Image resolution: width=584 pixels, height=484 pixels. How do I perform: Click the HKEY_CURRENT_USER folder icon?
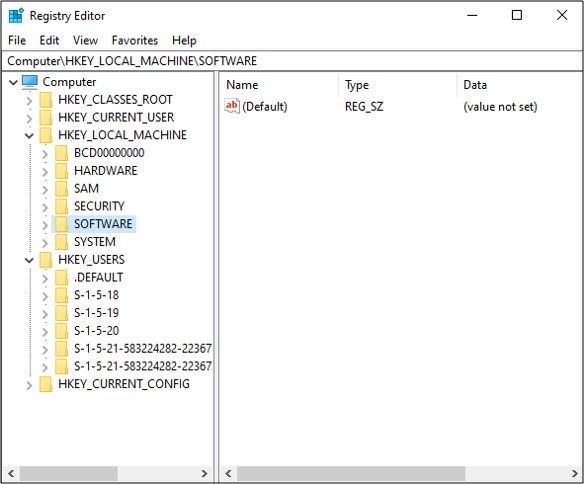(46, 118)
